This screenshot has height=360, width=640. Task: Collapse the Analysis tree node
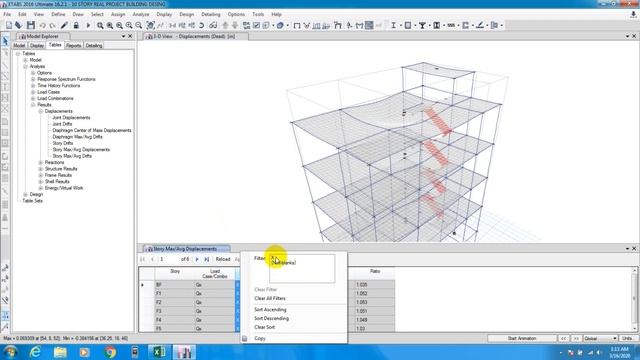pyautogui.click(x=25, y=66)
